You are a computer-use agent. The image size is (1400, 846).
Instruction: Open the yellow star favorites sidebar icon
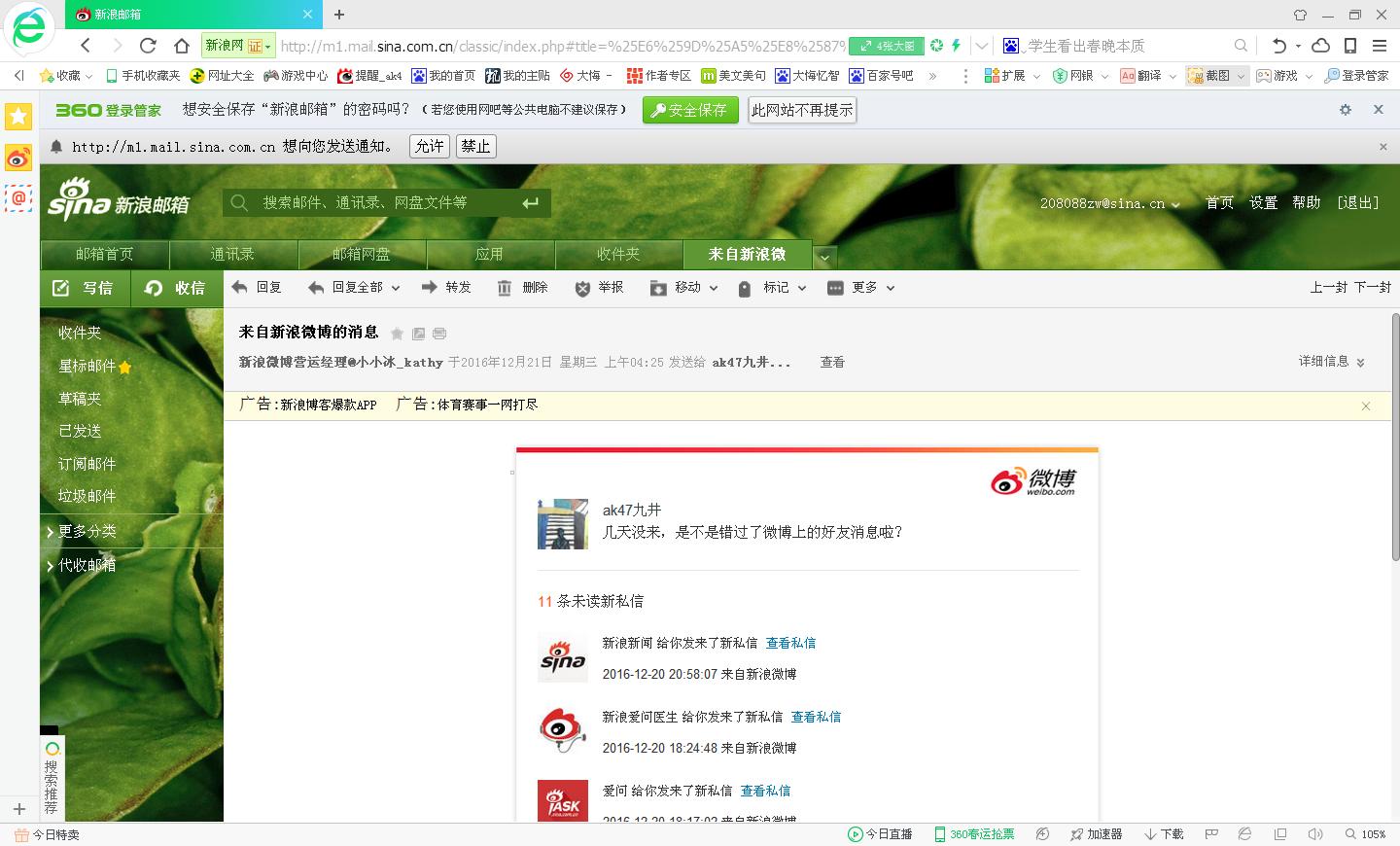[x=18, y=117]
